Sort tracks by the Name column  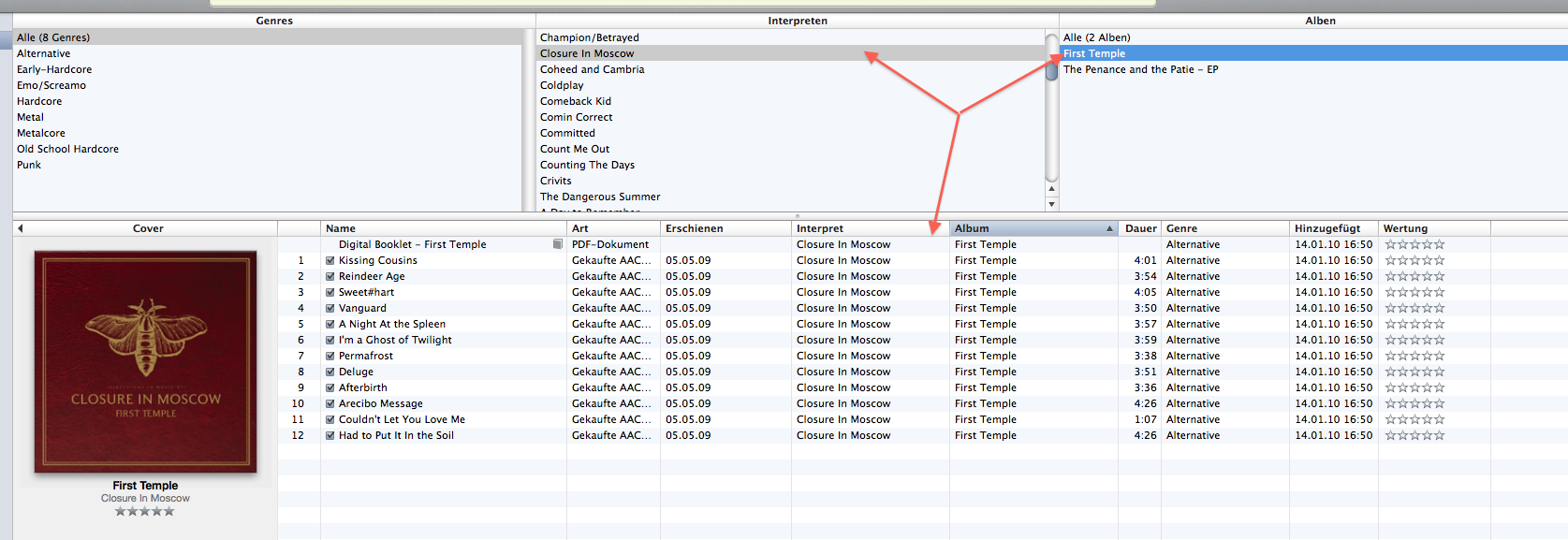click(443, 228)
